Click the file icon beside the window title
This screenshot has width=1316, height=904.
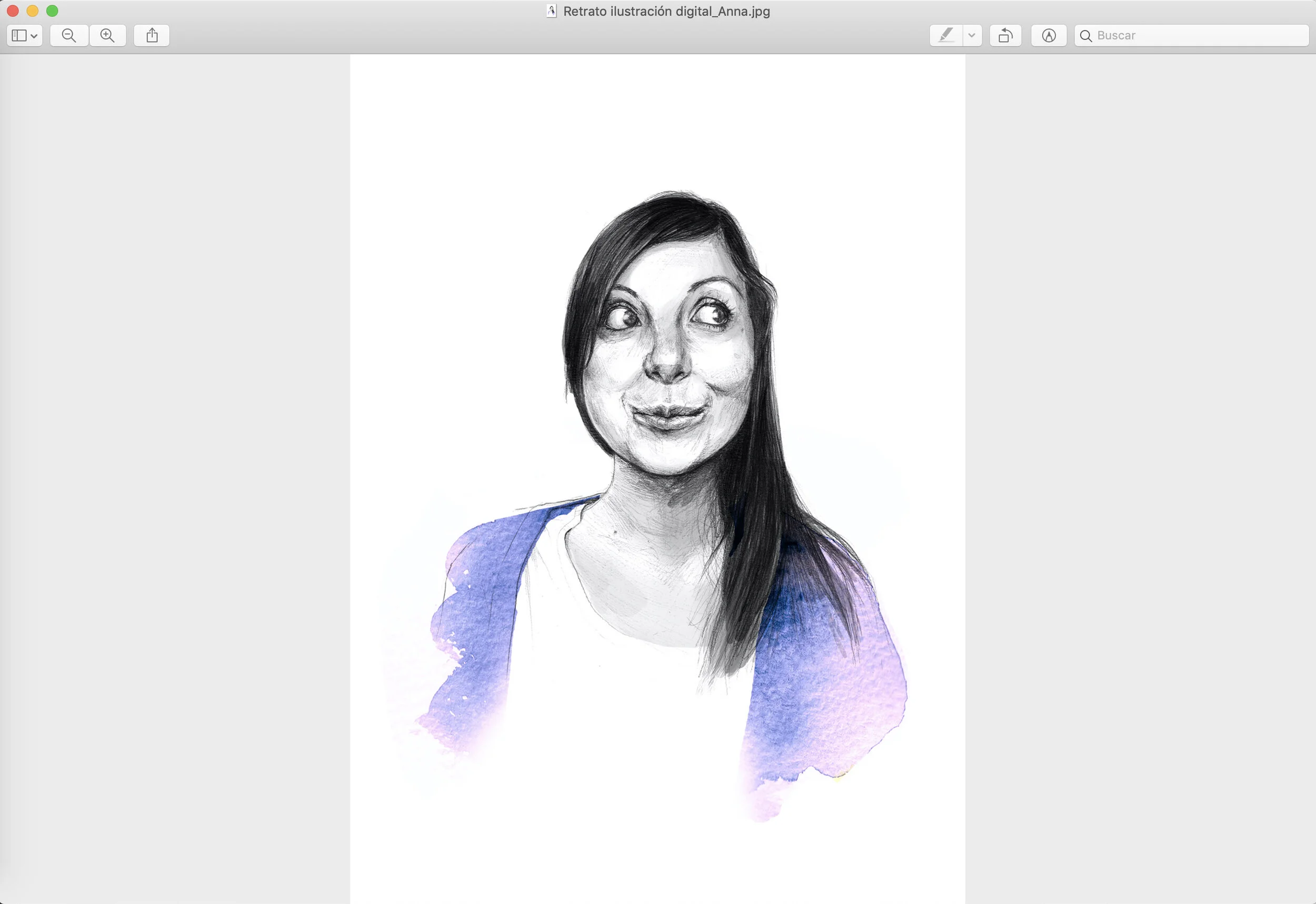coord(551,11)
